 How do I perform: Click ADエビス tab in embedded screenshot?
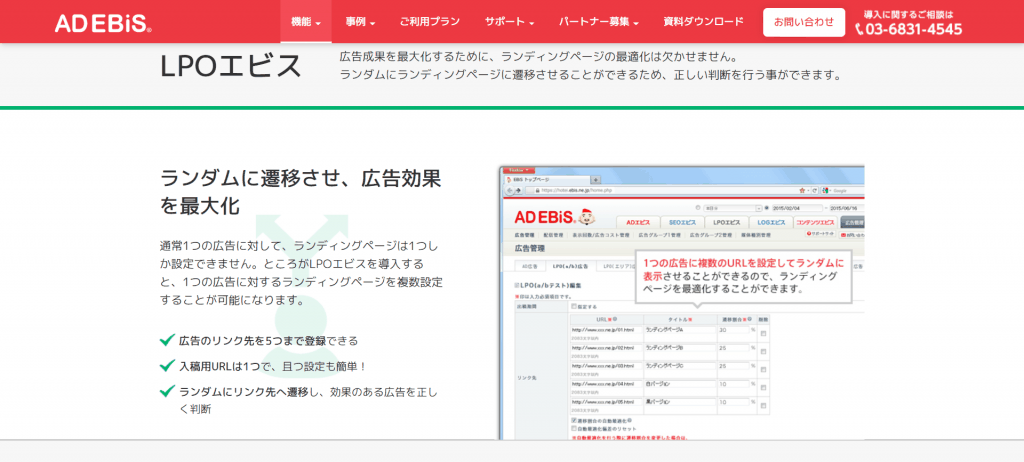click(x=637, y=222)
